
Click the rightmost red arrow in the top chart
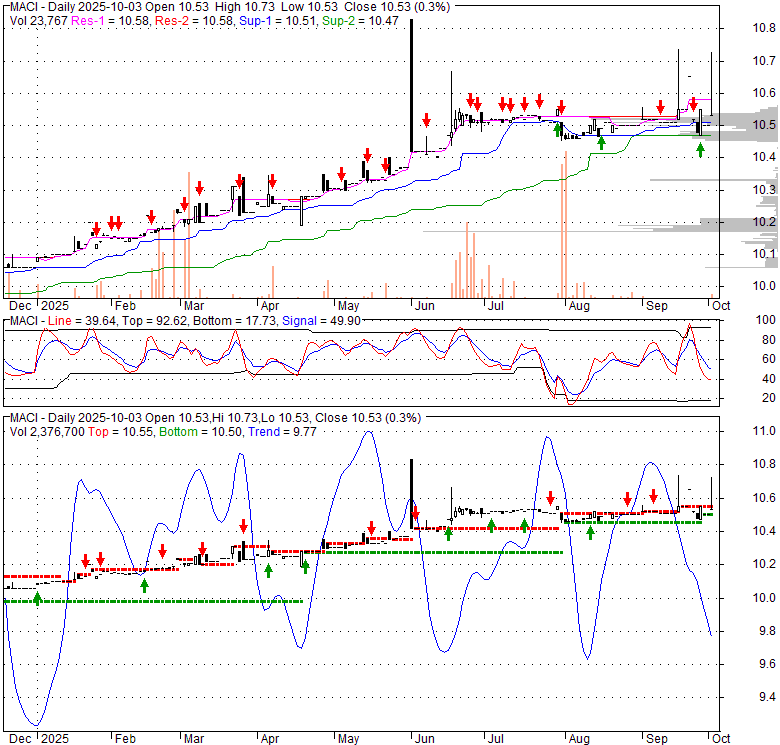(692, 103)
